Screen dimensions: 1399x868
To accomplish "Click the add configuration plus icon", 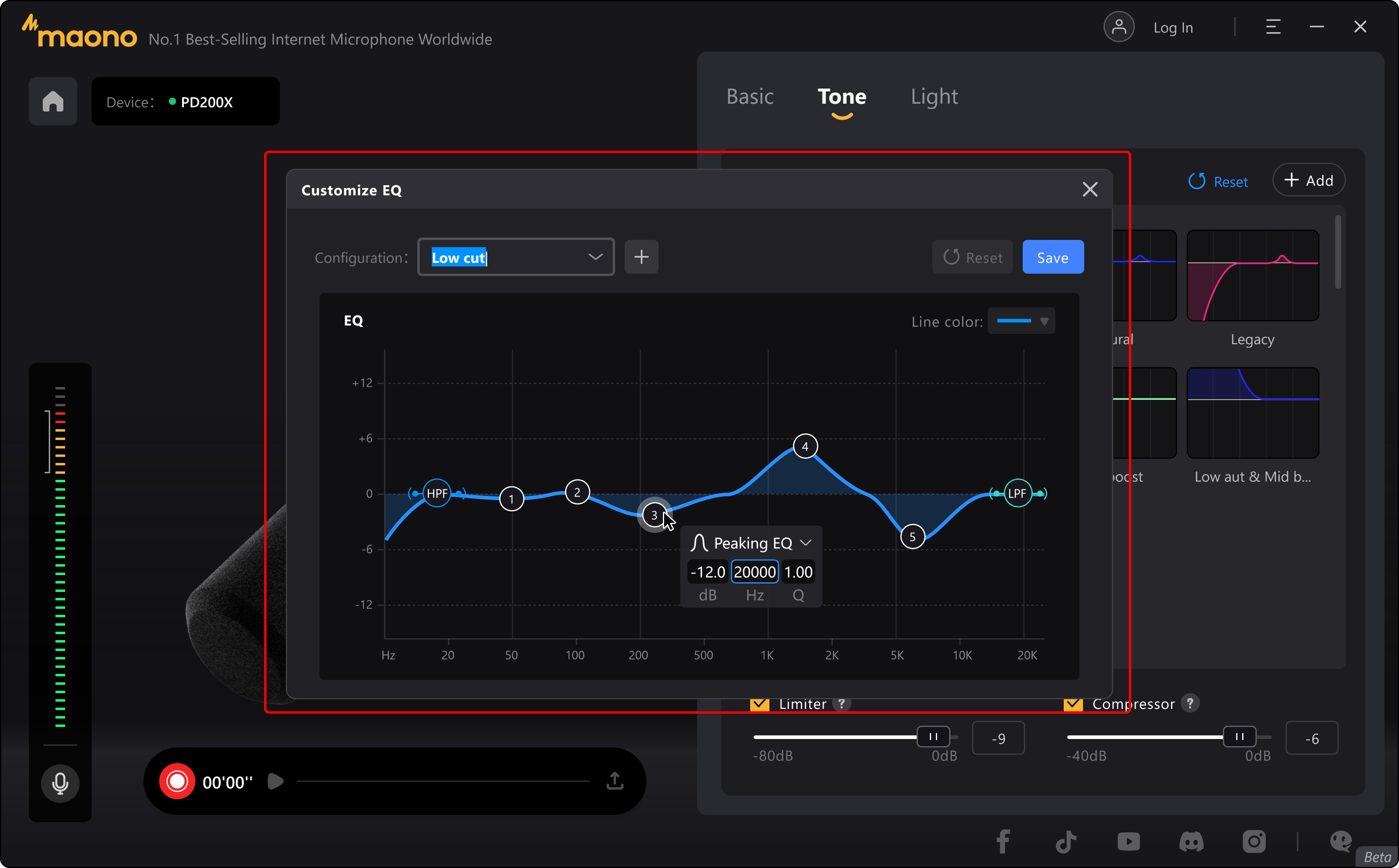I will [x=641, y=257].
